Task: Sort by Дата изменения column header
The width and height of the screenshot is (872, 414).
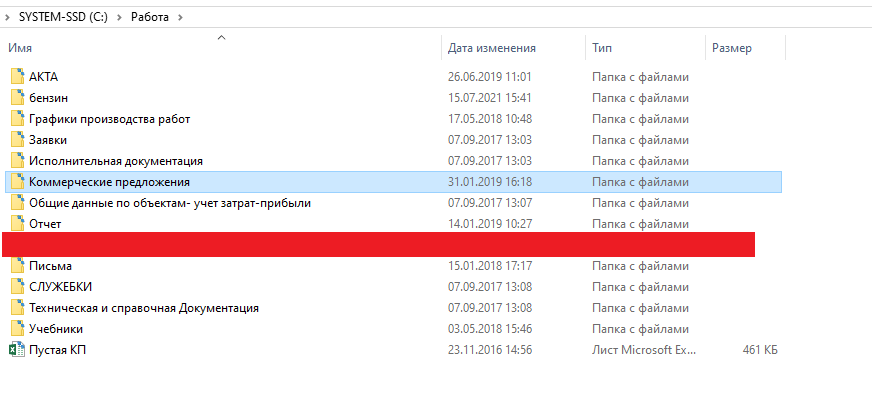Action: tap(492, 48)
